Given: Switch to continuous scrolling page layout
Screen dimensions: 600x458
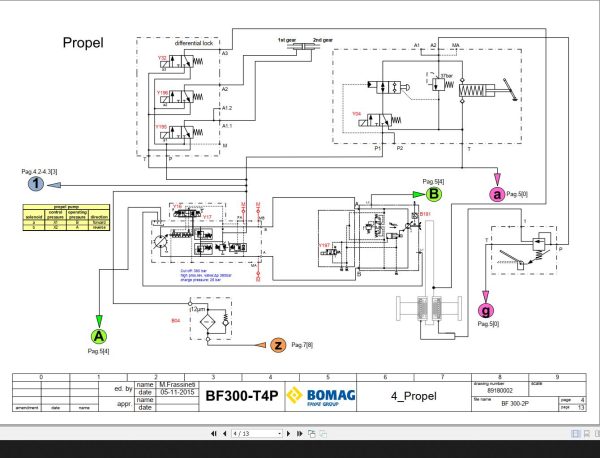Looking at the screenshot, I should (x=587, y=434).
